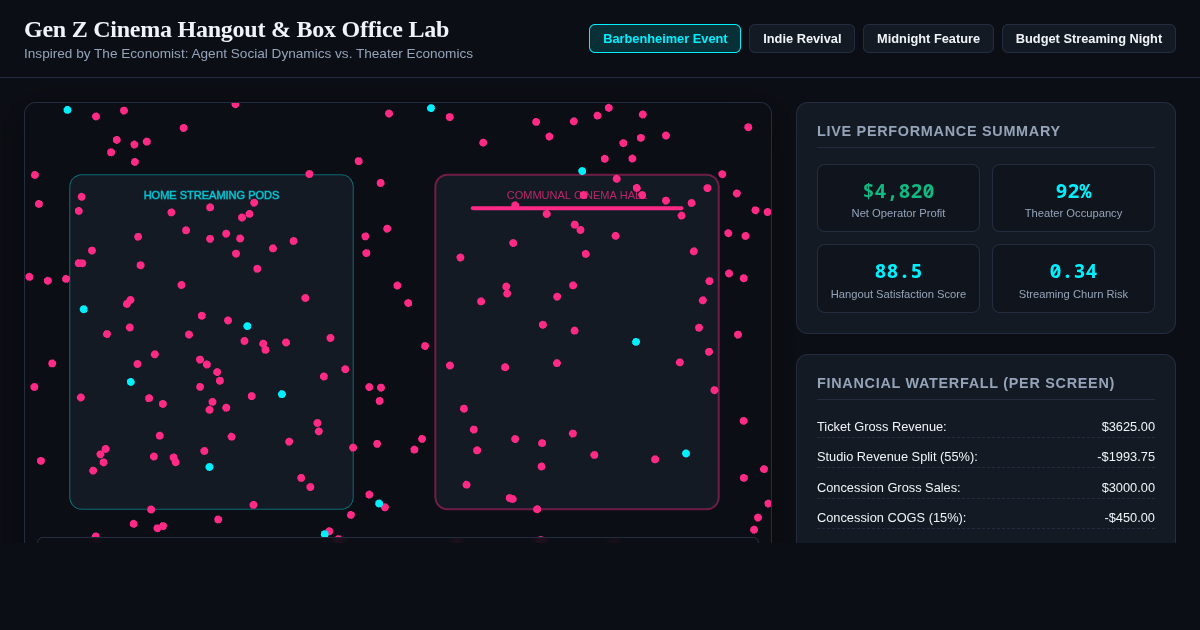Click the 0.34 Streaming Churn Risk value
This screenshot has width=1200, height=630.
tap(1073, 271)
